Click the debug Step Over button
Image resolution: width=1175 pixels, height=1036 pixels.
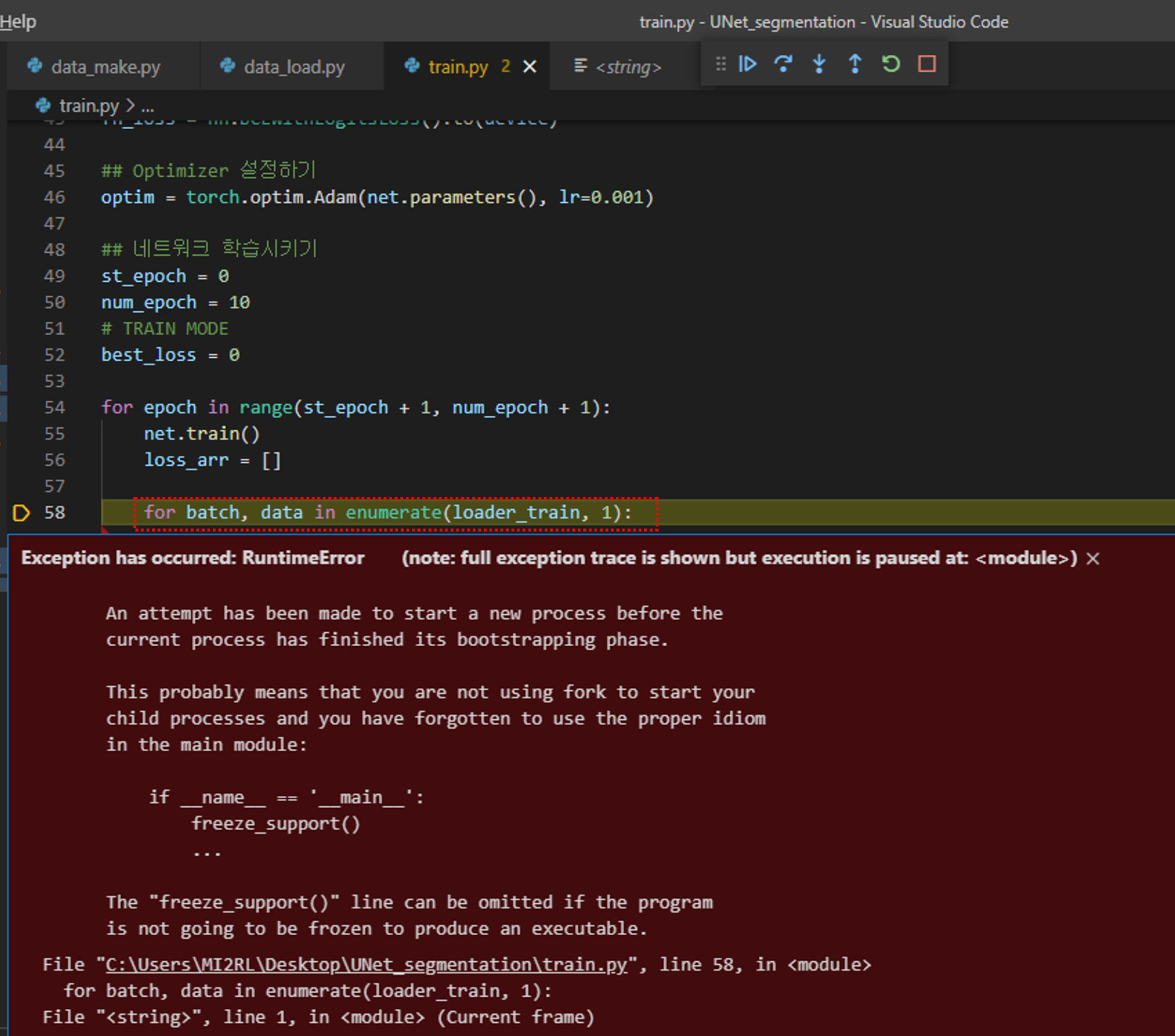[783, 64]
